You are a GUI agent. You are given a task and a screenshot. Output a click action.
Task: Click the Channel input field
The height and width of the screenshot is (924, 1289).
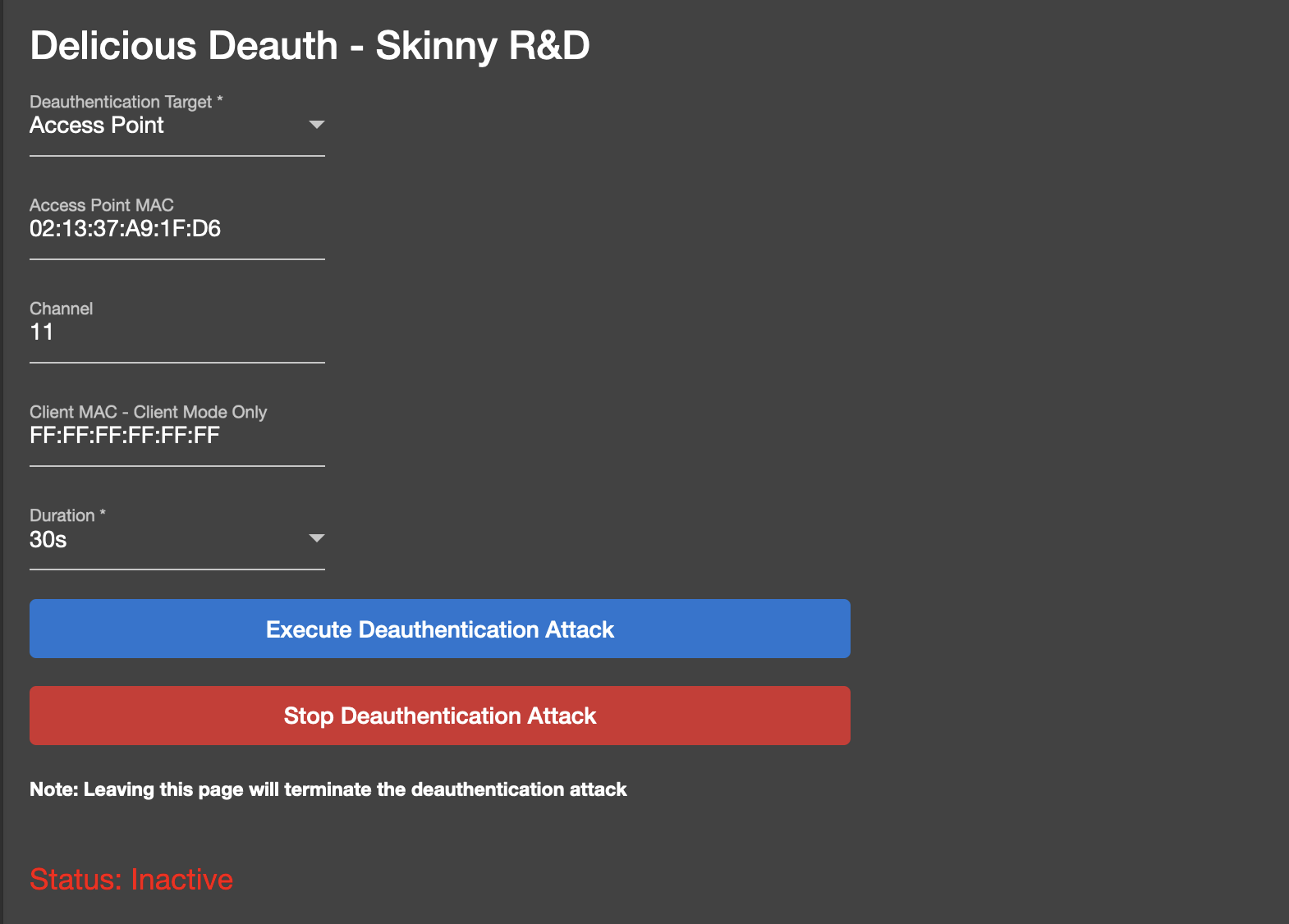coord(177,332)
